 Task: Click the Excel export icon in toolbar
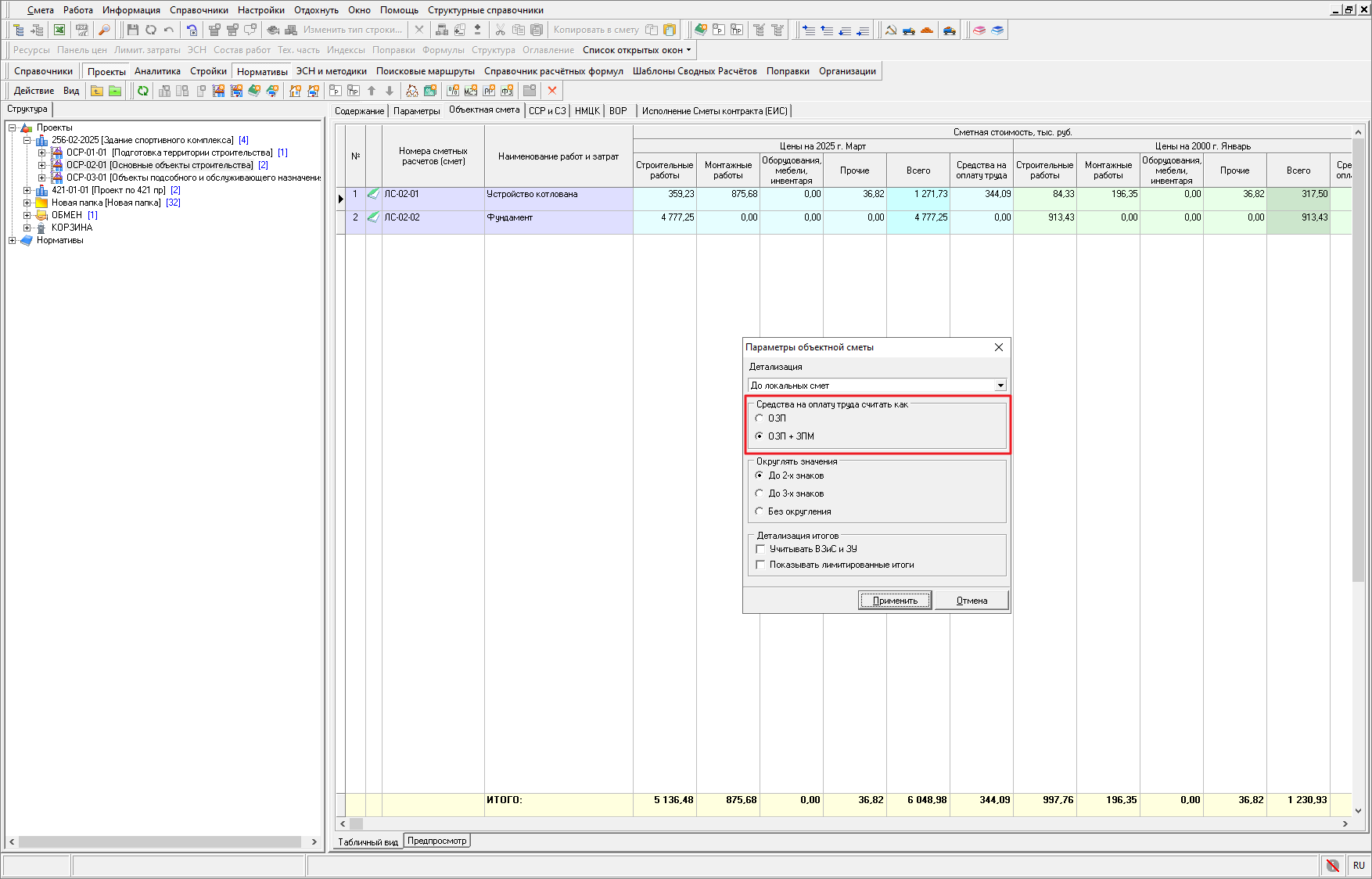59,30
